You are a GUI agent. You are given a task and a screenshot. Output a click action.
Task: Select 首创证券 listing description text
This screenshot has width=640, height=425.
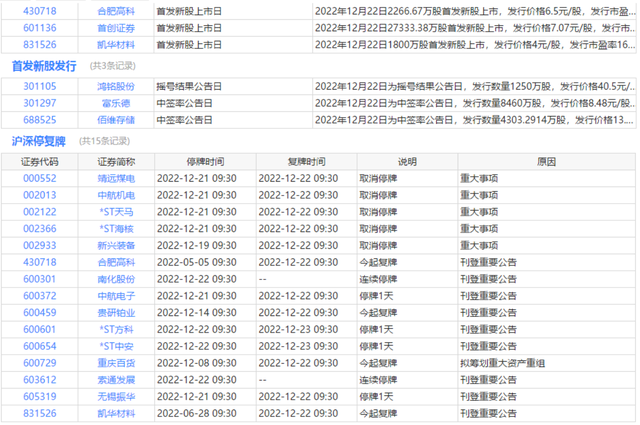475,28
